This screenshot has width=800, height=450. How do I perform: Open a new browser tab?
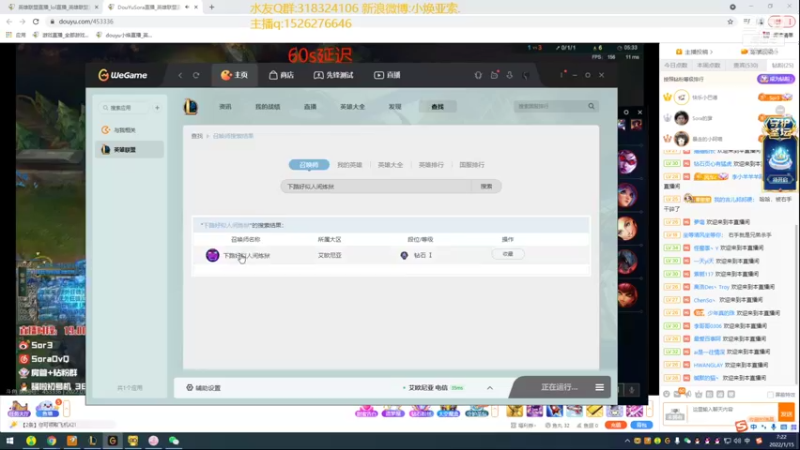211,7
